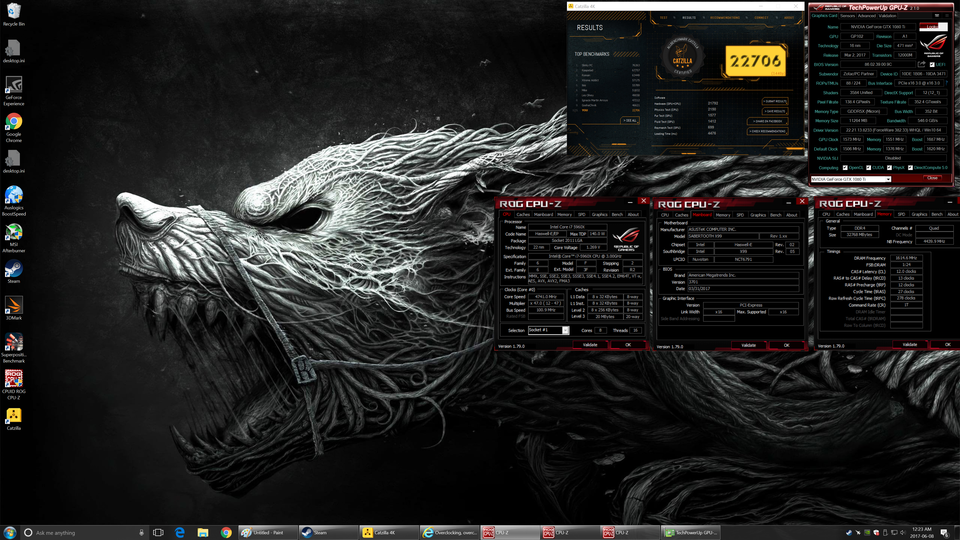This screenshot has width=960, height=540.
Task: Switch to the Sensors tab in GPU-Z
Action: (x=848, y=15)
